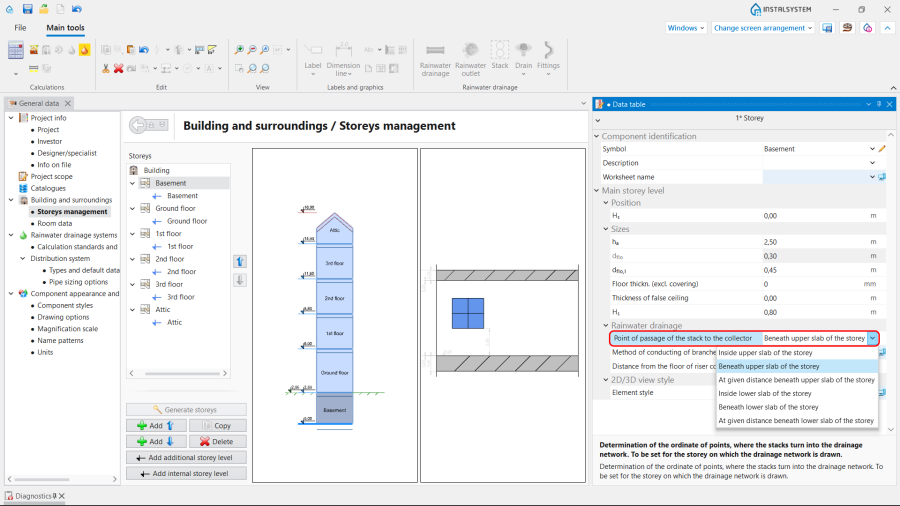Click the left tree panel horizontal scrollbar
This screenshot has height=506, width=900.
coord(42,479)
